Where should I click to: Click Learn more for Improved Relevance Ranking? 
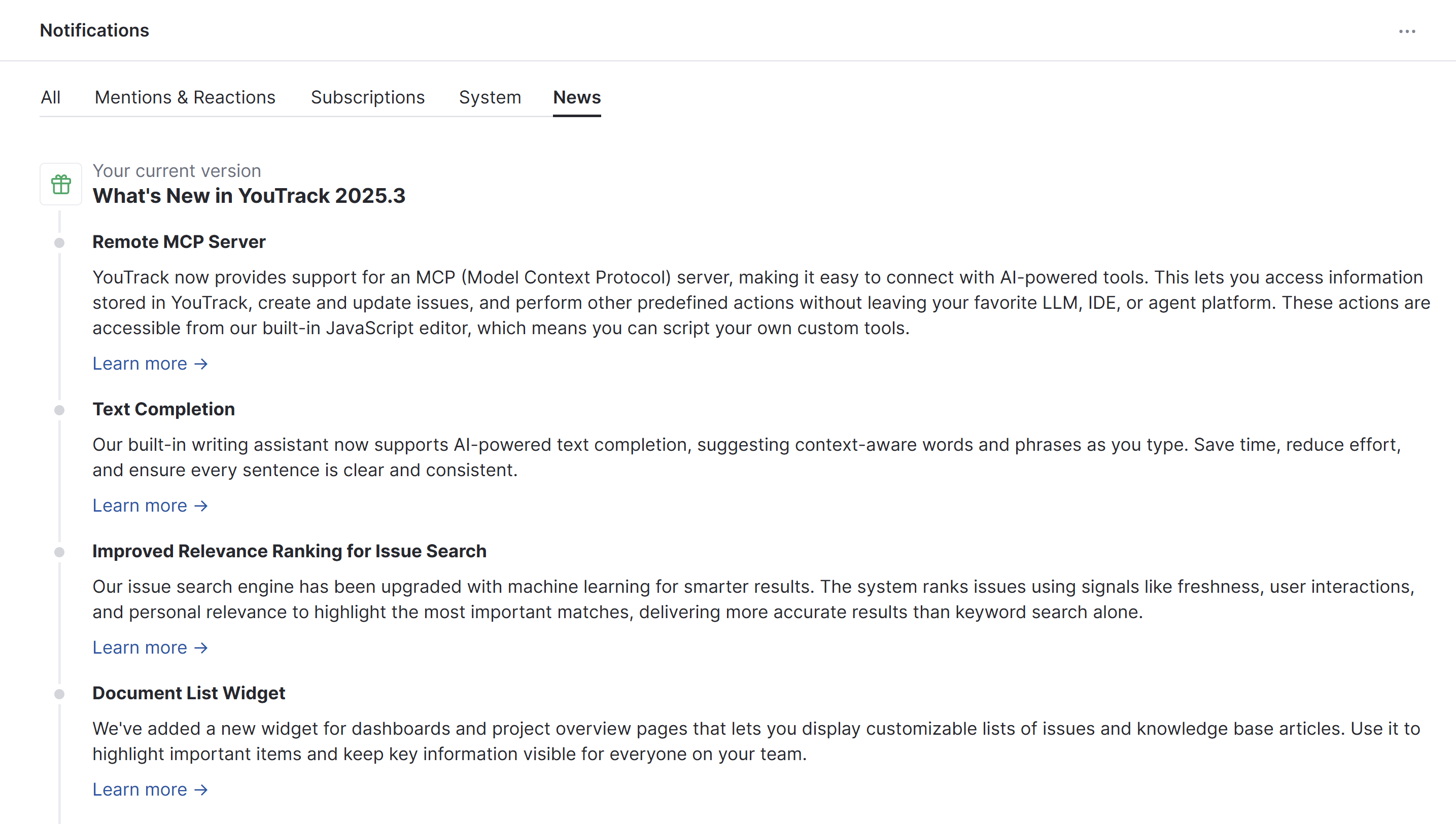tap(150, 648)
